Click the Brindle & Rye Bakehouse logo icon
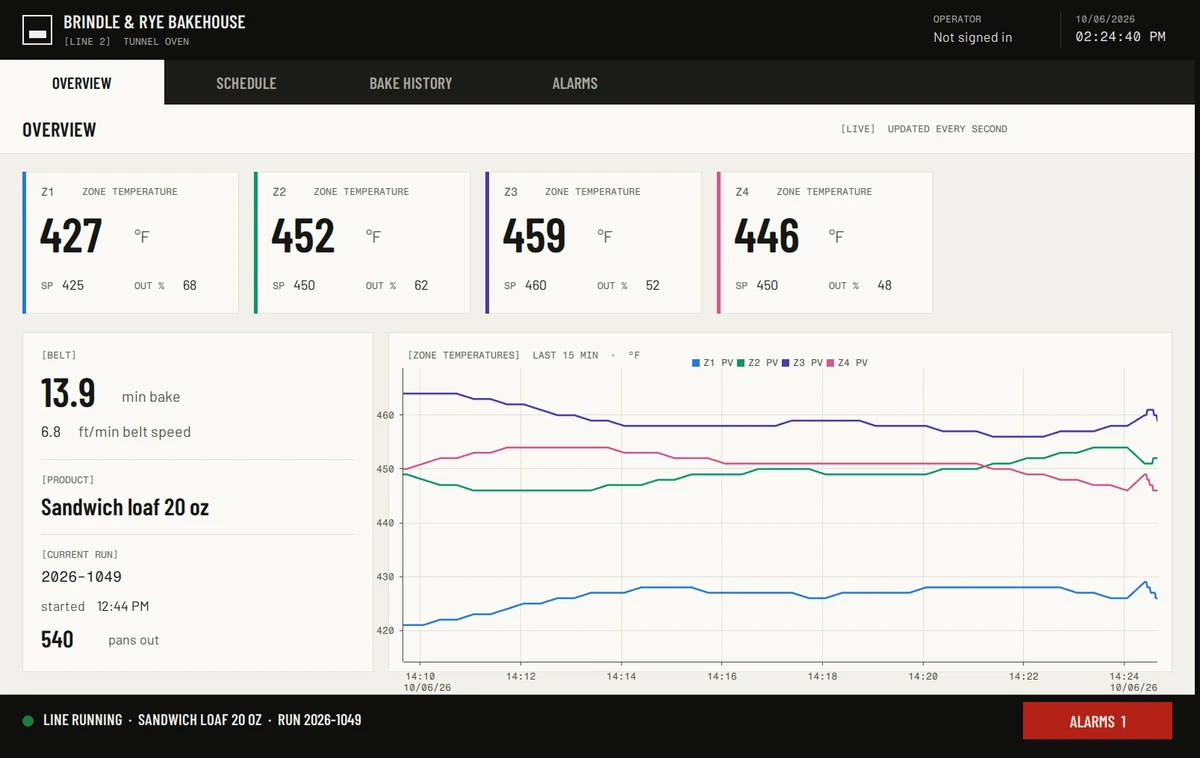Viewport: 1200px width, 758px height. (38, 30)
